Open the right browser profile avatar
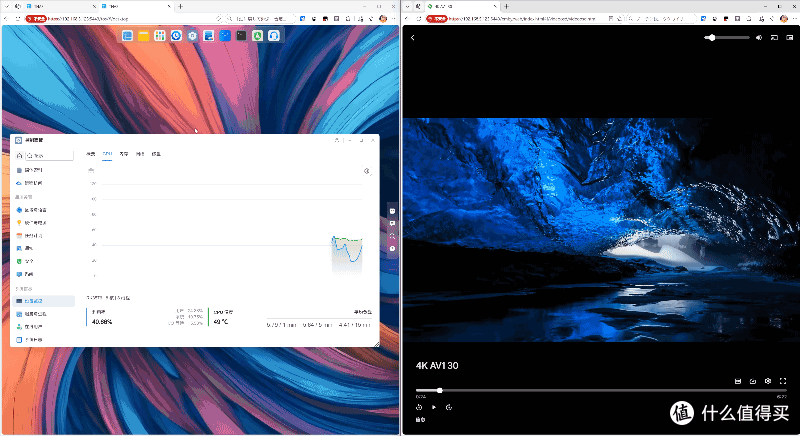Image resolution: width=800 pixels, height=436 pixels. tap(784, 18)
